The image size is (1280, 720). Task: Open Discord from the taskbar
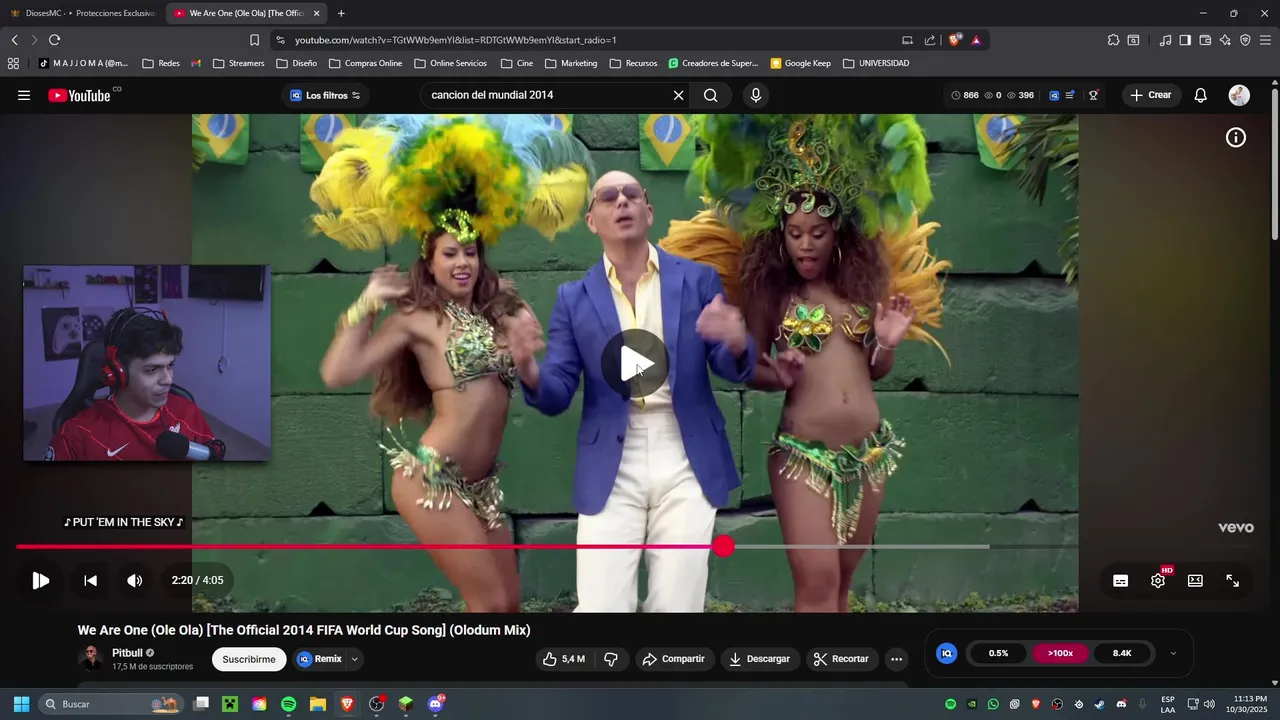tap(435, 704)
